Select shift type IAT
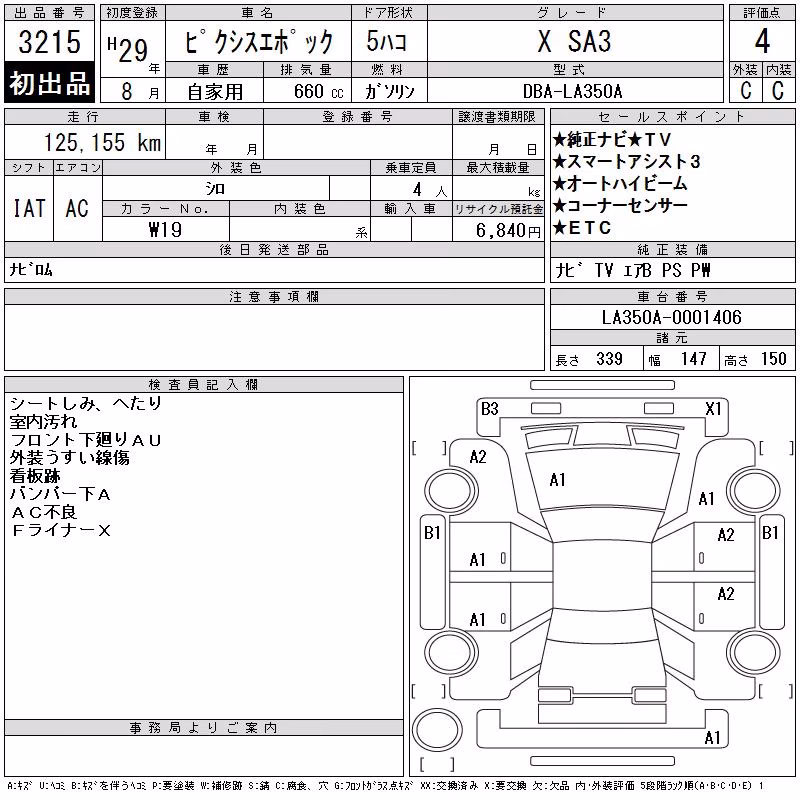 pos(29,208)
